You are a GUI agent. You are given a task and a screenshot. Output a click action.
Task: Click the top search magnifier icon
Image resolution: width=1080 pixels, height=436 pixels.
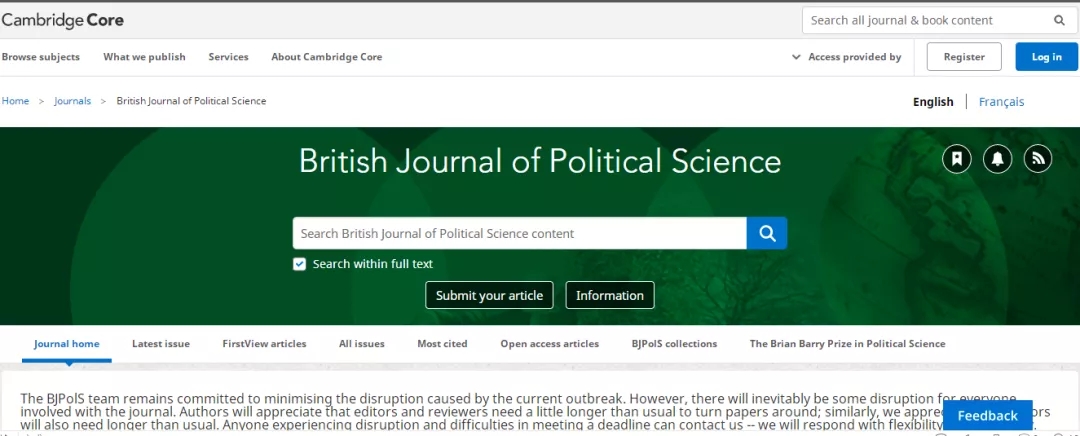(1059, 20)
